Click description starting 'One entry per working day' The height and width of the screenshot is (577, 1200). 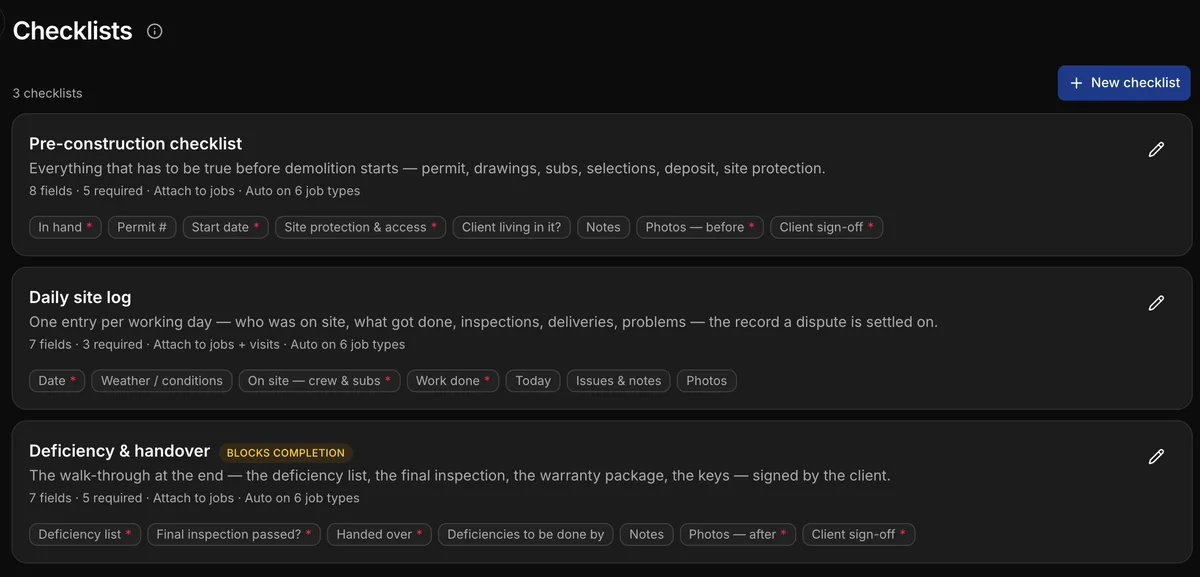click(483, 322)
